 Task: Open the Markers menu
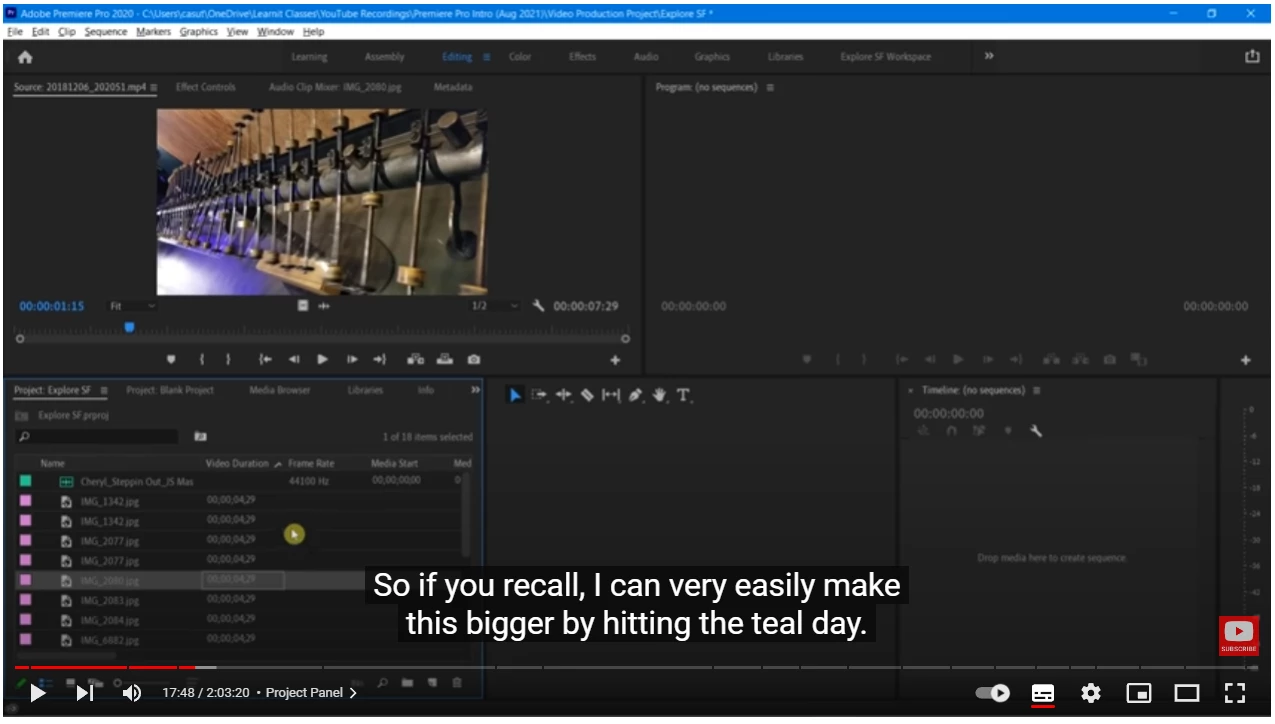[x=153, y=32]
